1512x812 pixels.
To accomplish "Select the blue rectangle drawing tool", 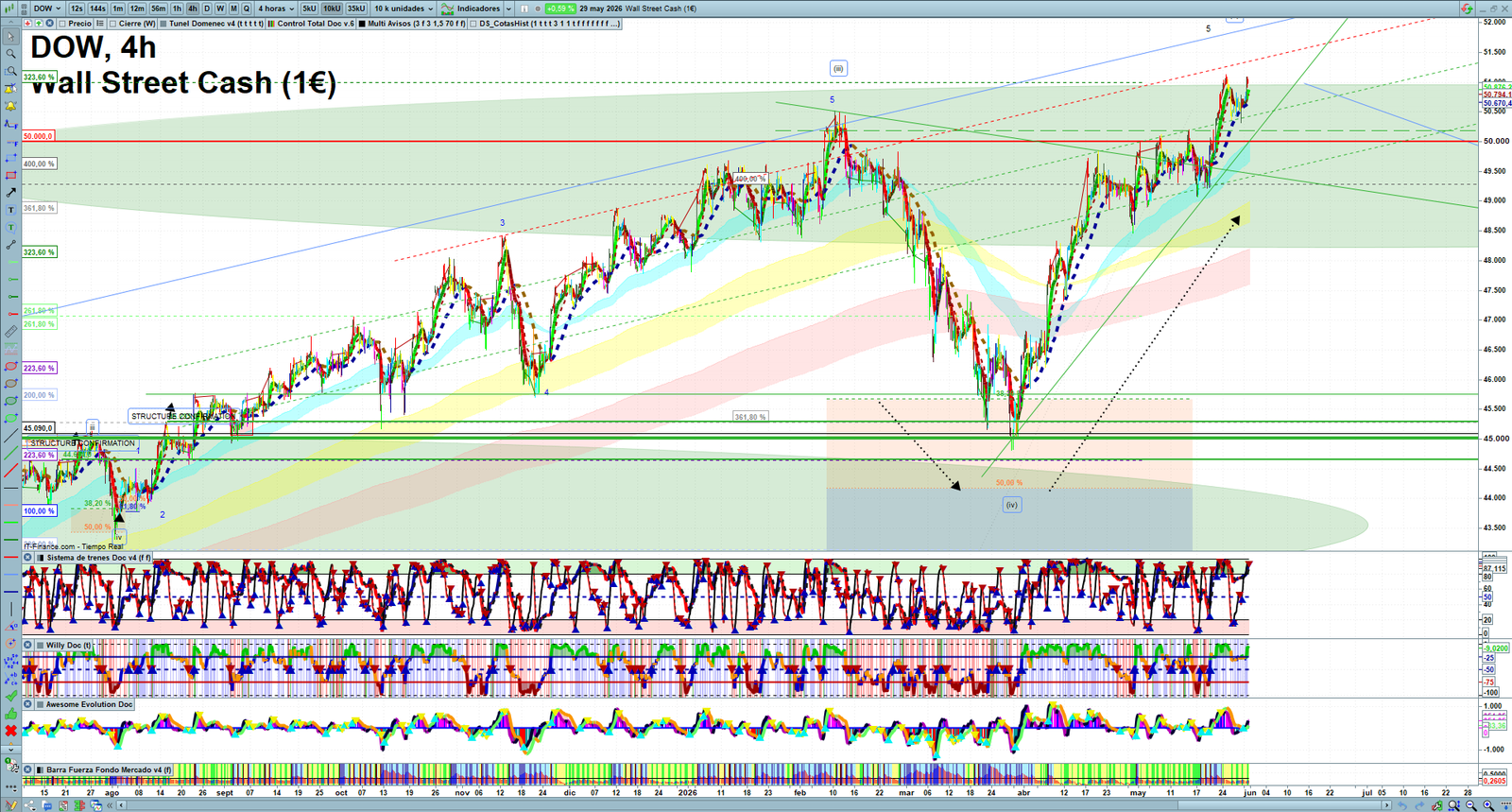I will pyautogui.click(x=11, y=158).
